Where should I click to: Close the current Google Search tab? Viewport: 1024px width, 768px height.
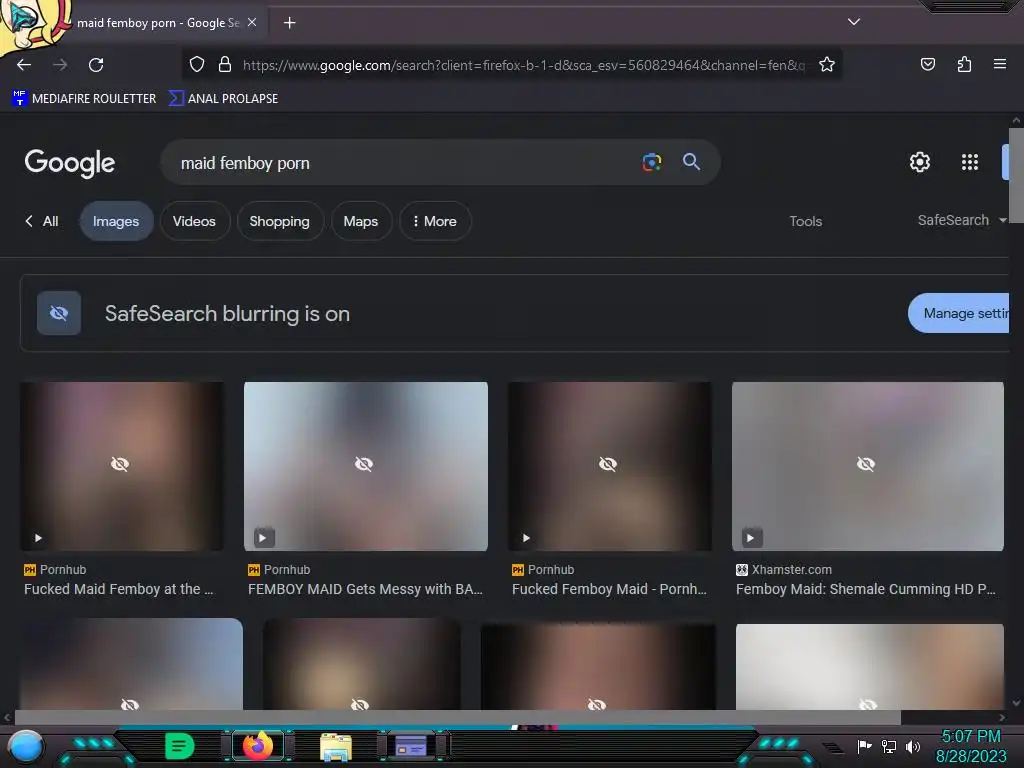pyautogui.click(x=252, y=22)
